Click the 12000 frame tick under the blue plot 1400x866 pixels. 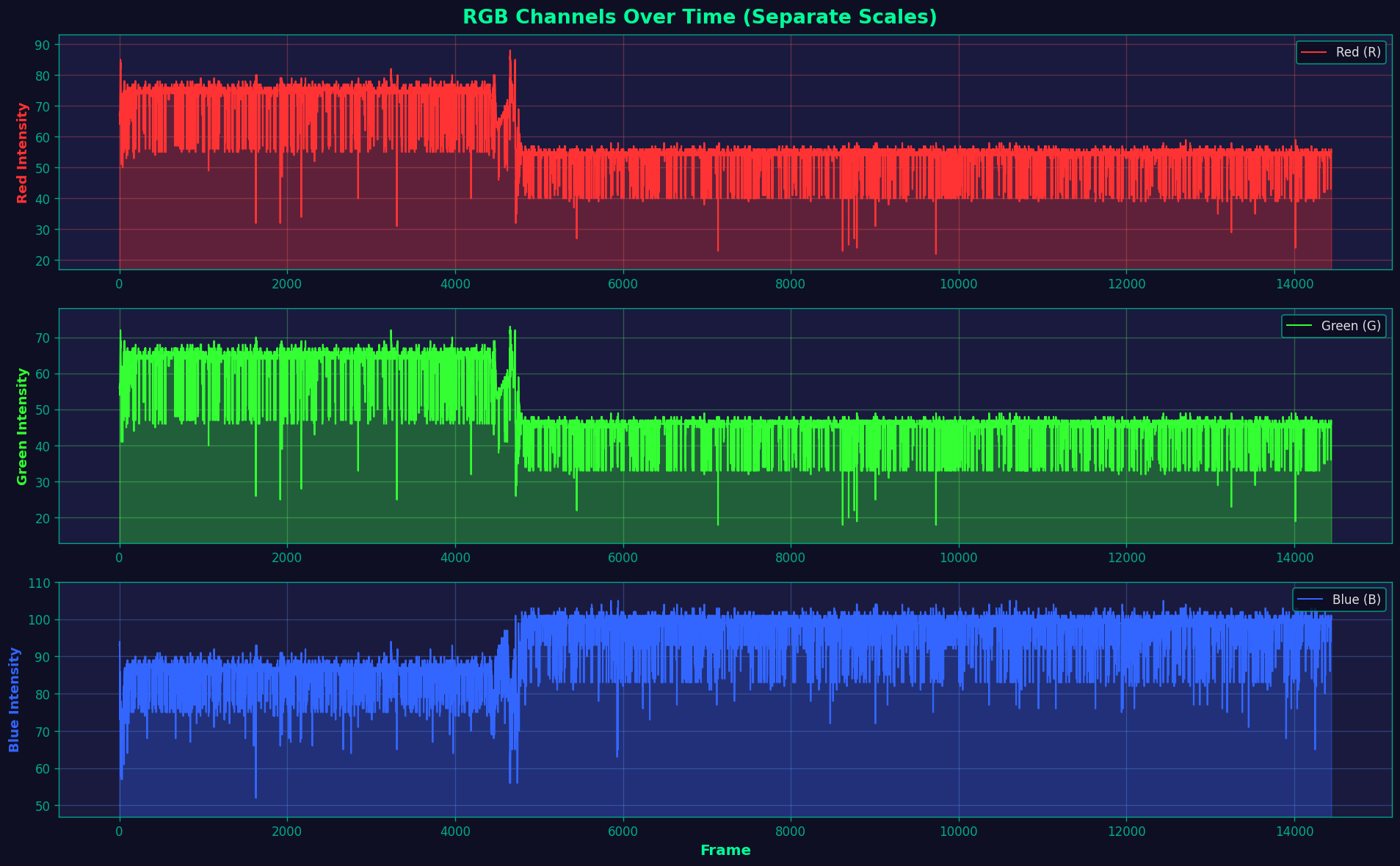click(1126, 832)
